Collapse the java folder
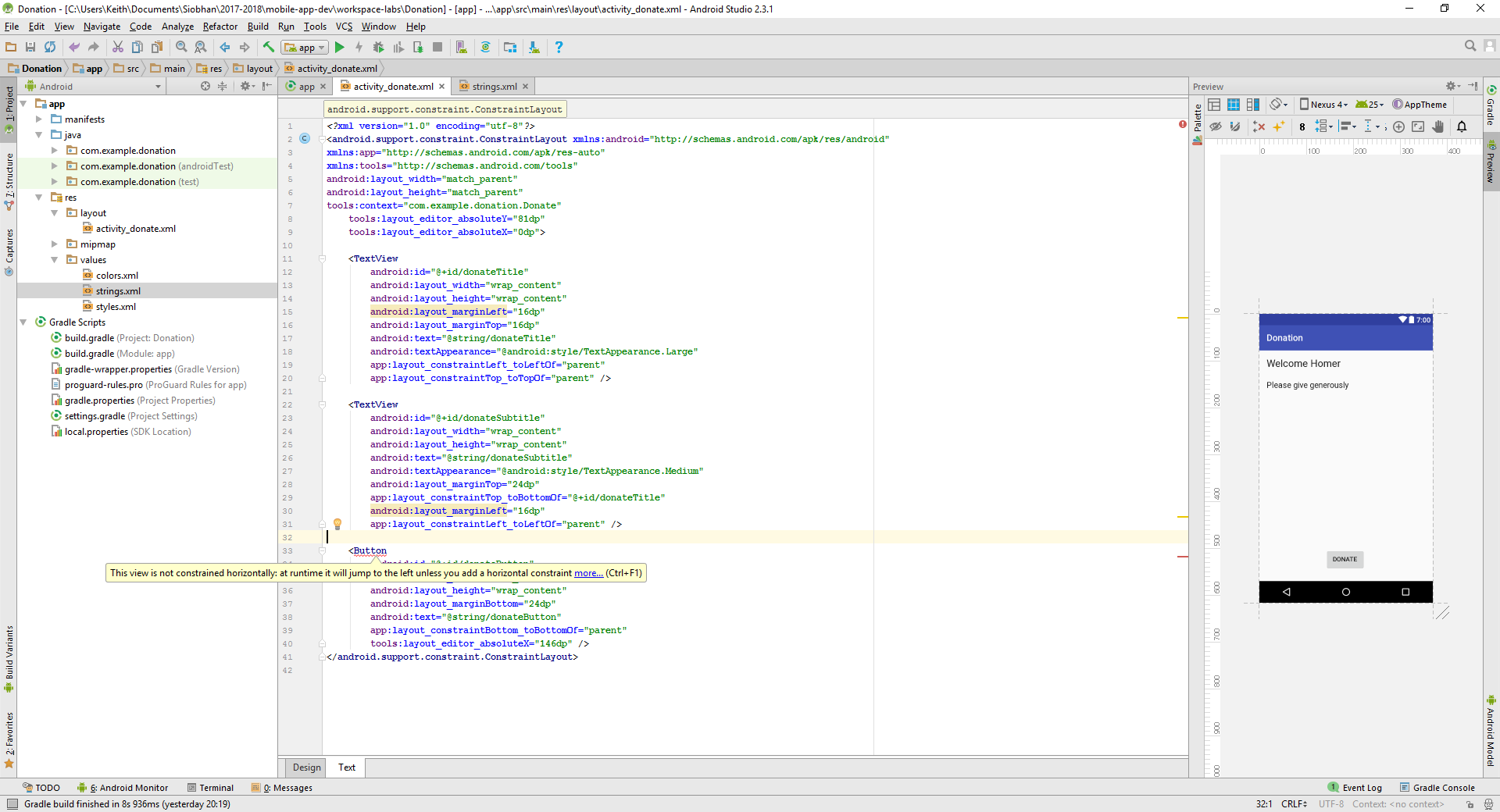Image resolution: width=1500 pixels, height=812 pixels. point(39,135)
